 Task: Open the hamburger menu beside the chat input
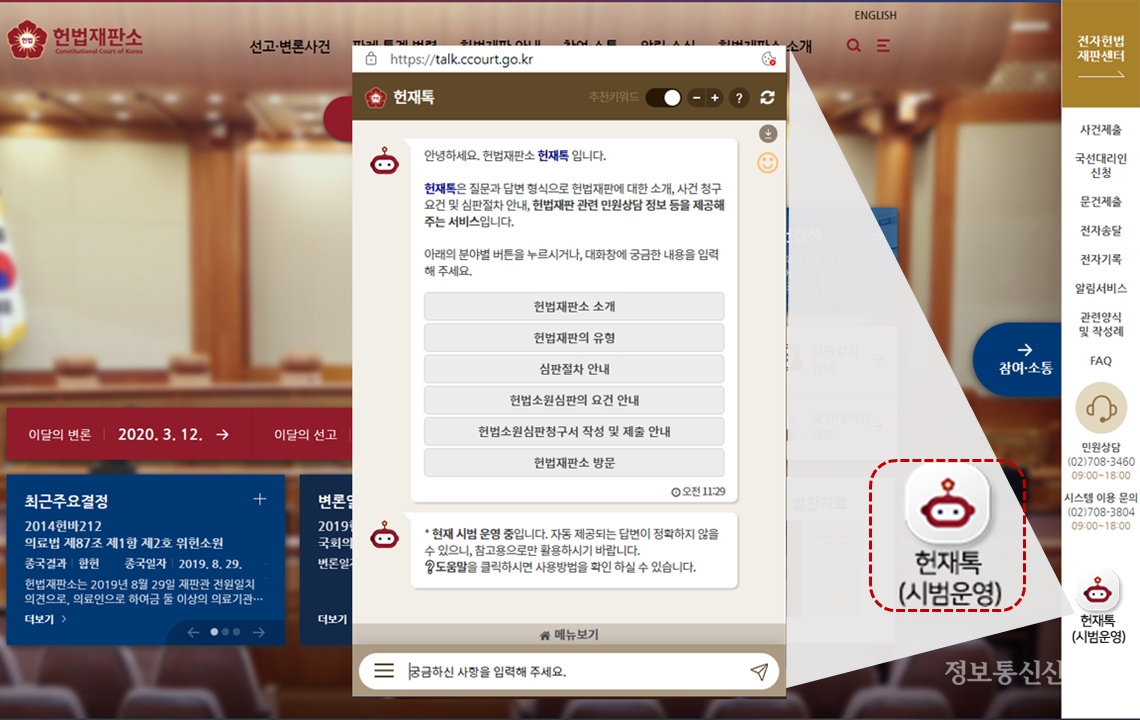pyautogui.click(x=384, y=672)
